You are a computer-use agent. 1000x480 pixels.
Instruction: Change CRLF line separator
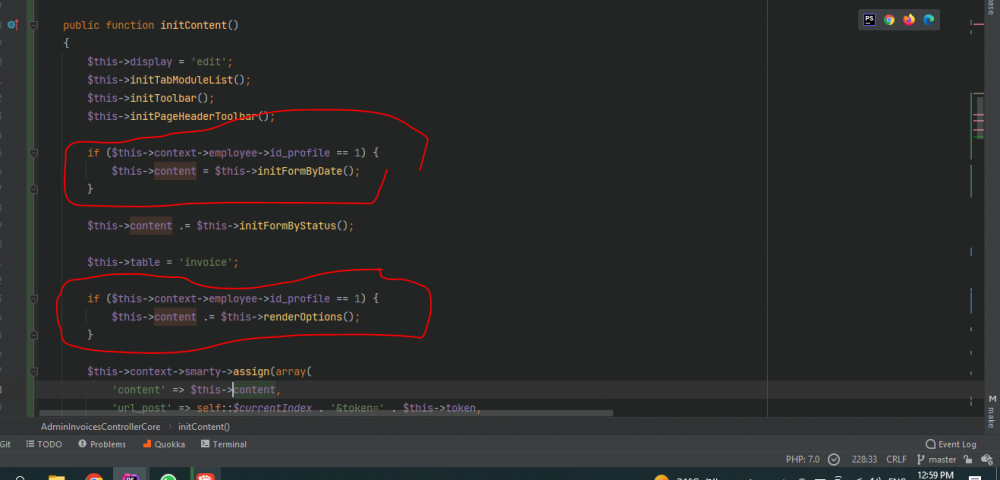click(896, 460)
